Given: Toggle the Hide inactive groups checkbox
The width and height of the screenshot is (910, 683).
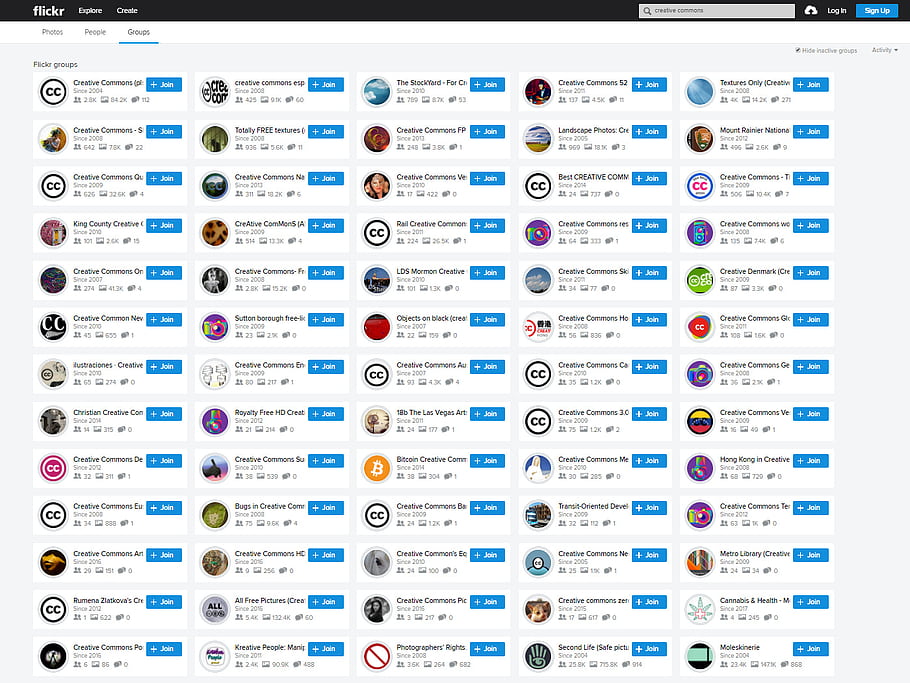Looking at the screenshot, I should (798, 50).
